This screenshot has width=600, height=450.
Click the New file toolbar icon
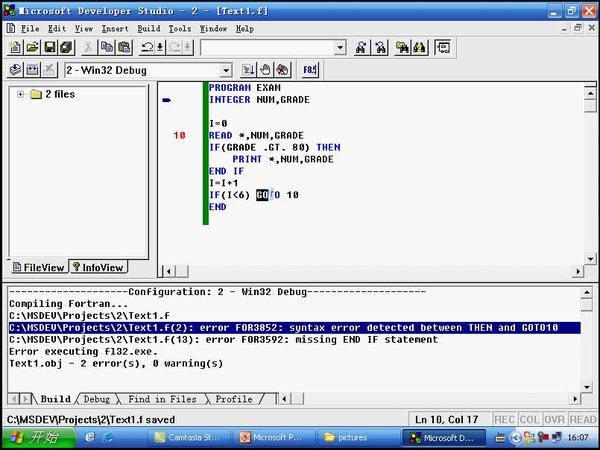(16, 47)
